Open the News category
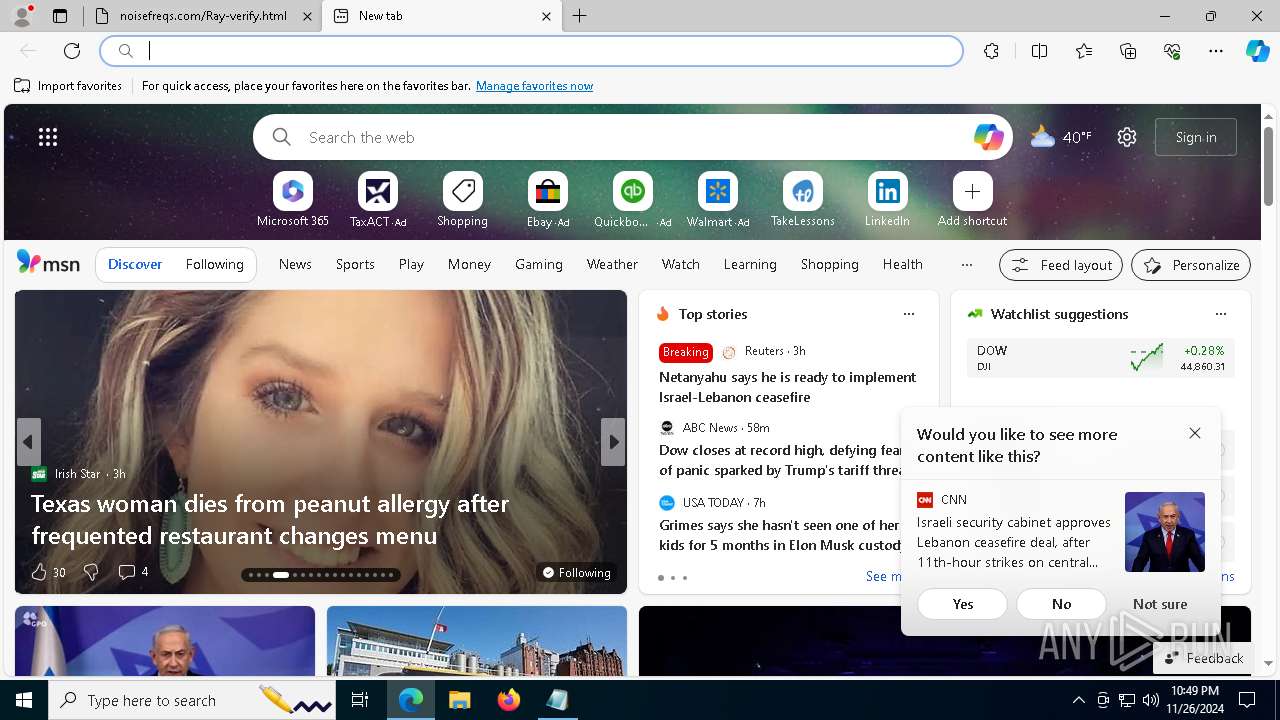The height and width of the screenshot is (720, 1280). [x=295, y=264]
